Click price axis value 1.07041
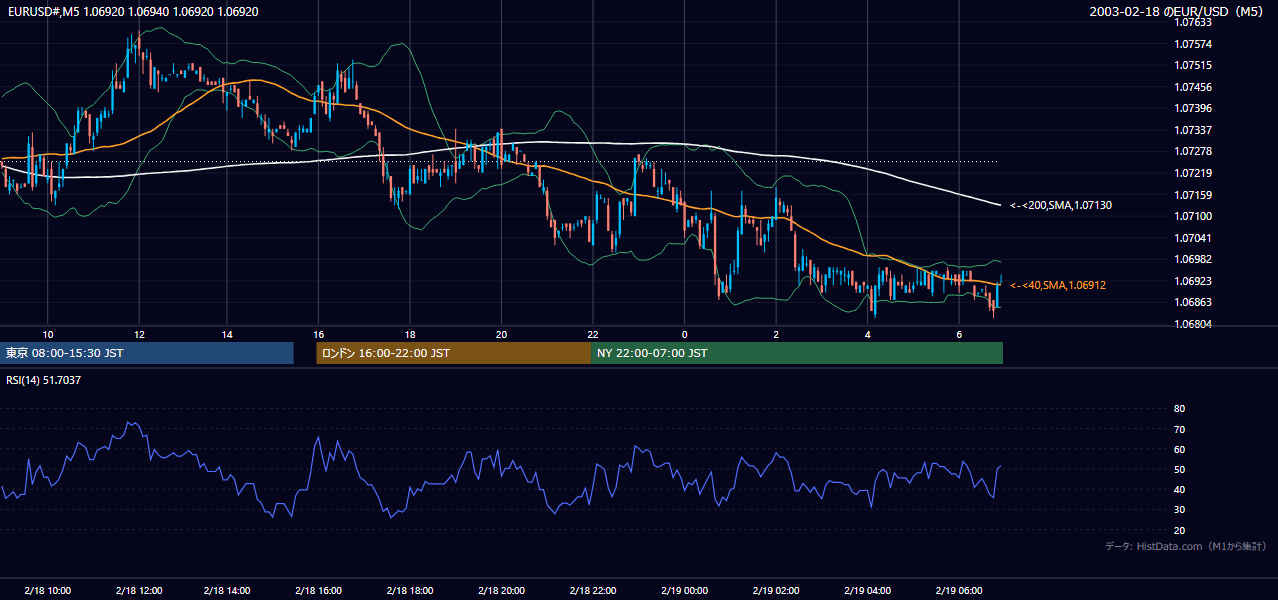1278x600 pixels. click(1192, 238)
